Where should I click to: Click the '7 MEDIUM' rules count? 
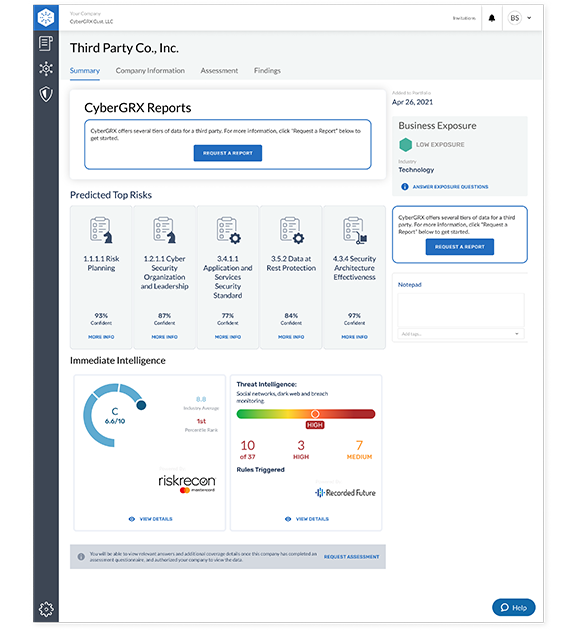point(359,449)
